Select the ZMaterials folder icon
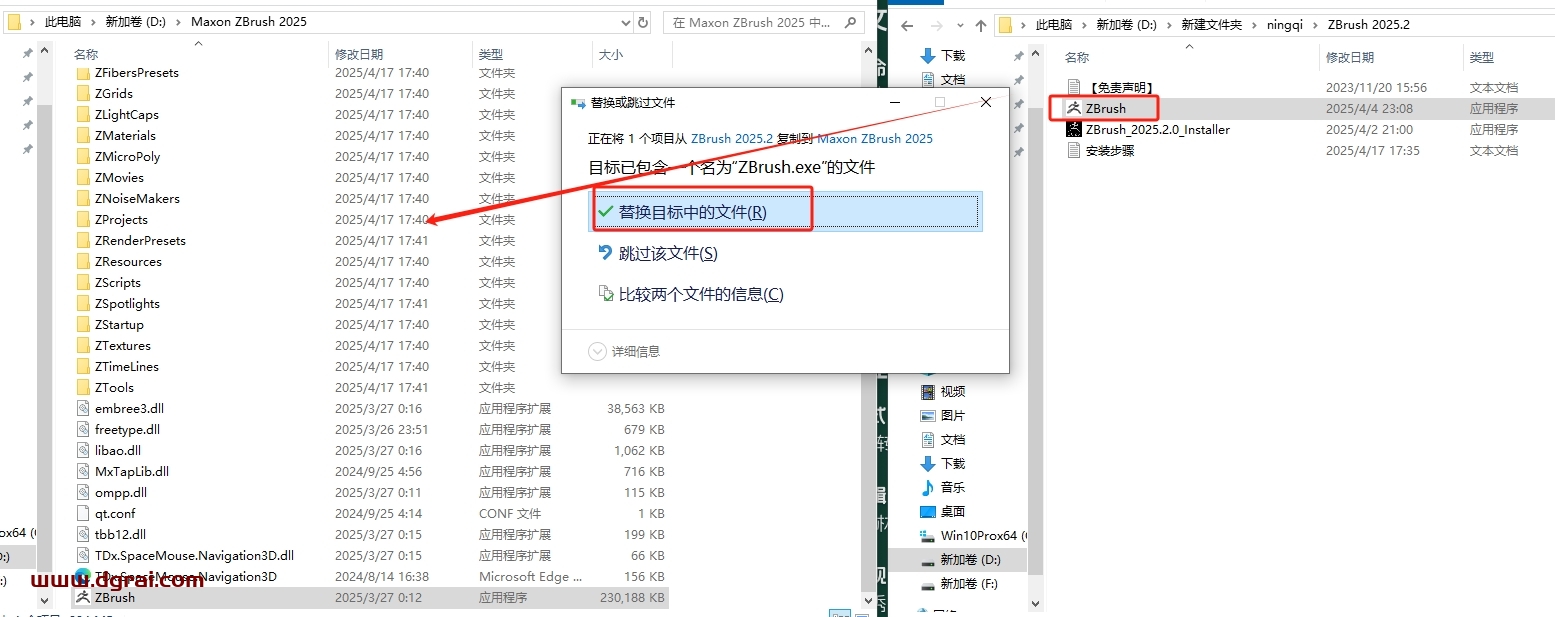The image size is (1555, 617). click(x=84, y=135)
